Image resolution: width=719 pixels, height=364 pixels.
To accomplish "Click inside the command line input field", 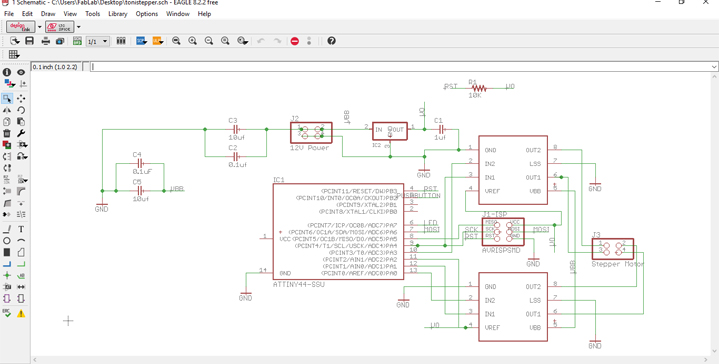I will (400, 67).
